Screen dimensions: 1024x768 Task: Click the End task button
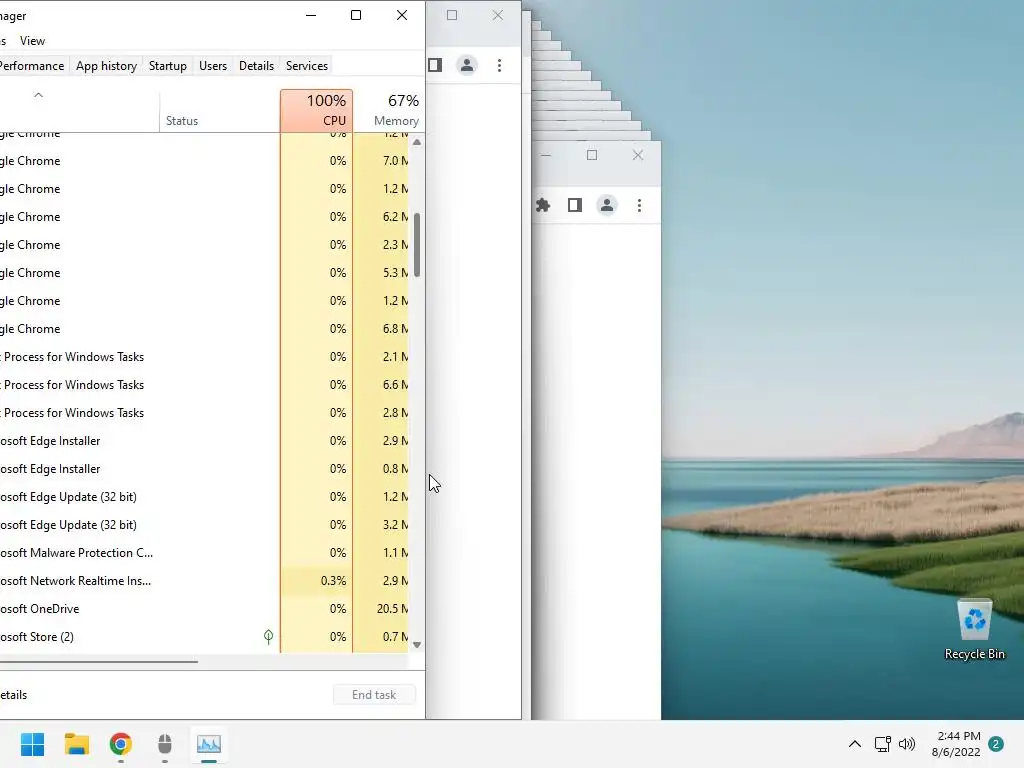pos(374,694)
